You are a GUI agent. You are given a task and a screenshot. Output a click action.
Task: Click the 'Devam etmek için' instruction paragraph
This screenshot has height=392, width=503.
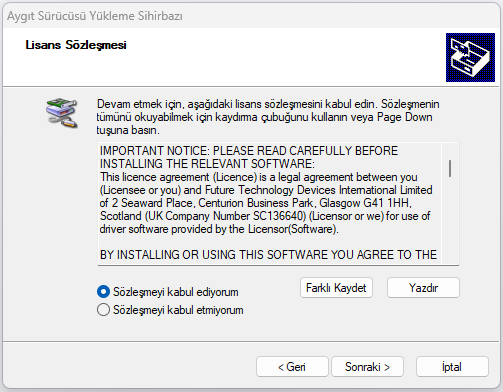pos(268,117)
